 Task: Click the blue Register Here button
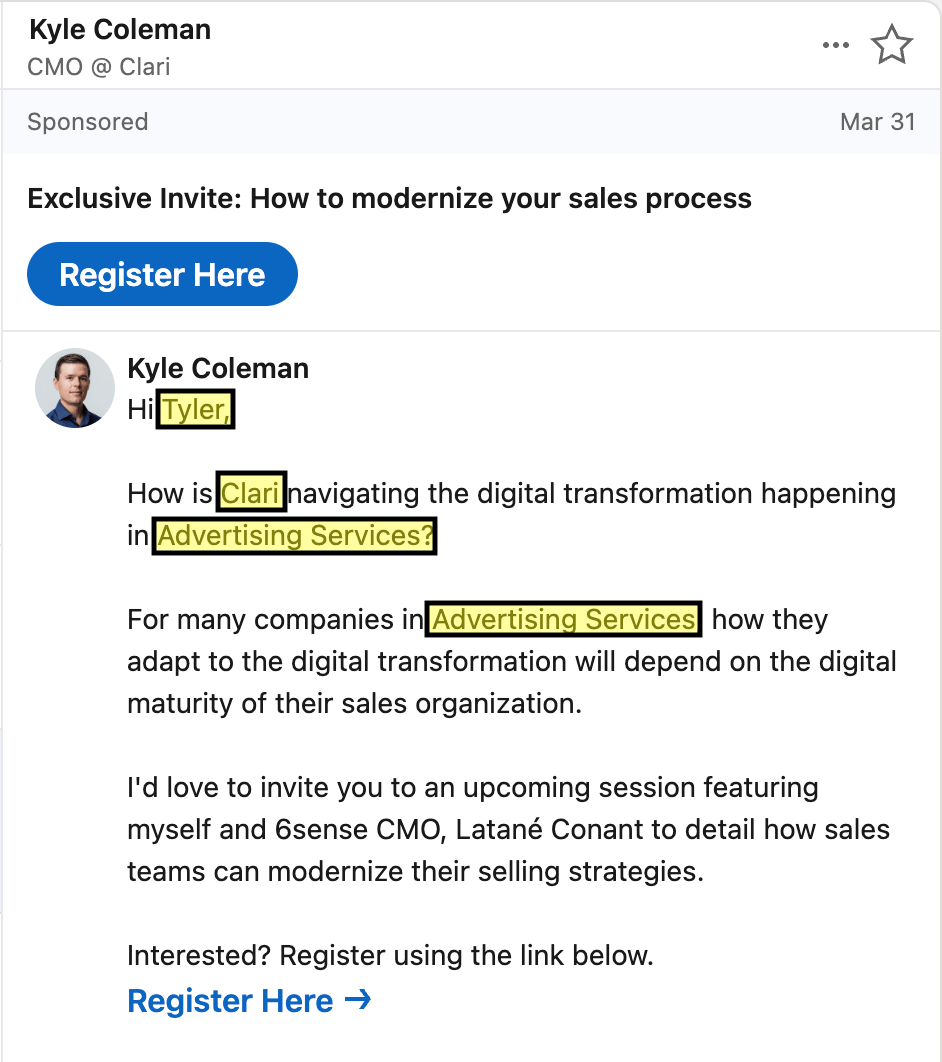[x=163, y=274]
